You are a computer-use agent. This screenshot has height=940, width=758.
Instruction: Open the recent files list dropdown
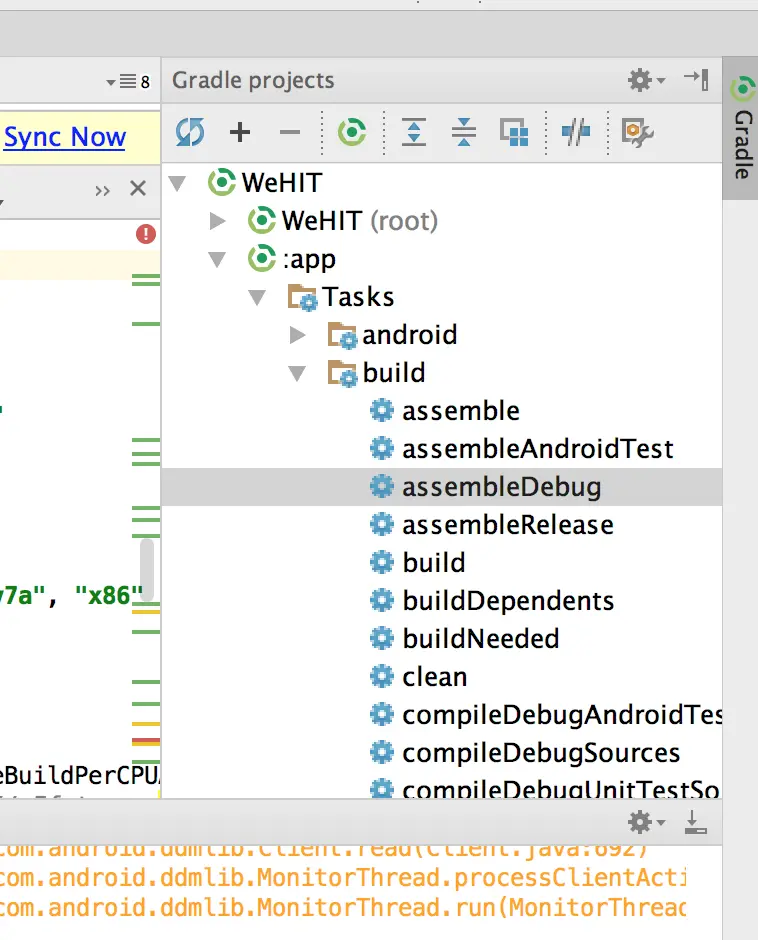(128, 81)
